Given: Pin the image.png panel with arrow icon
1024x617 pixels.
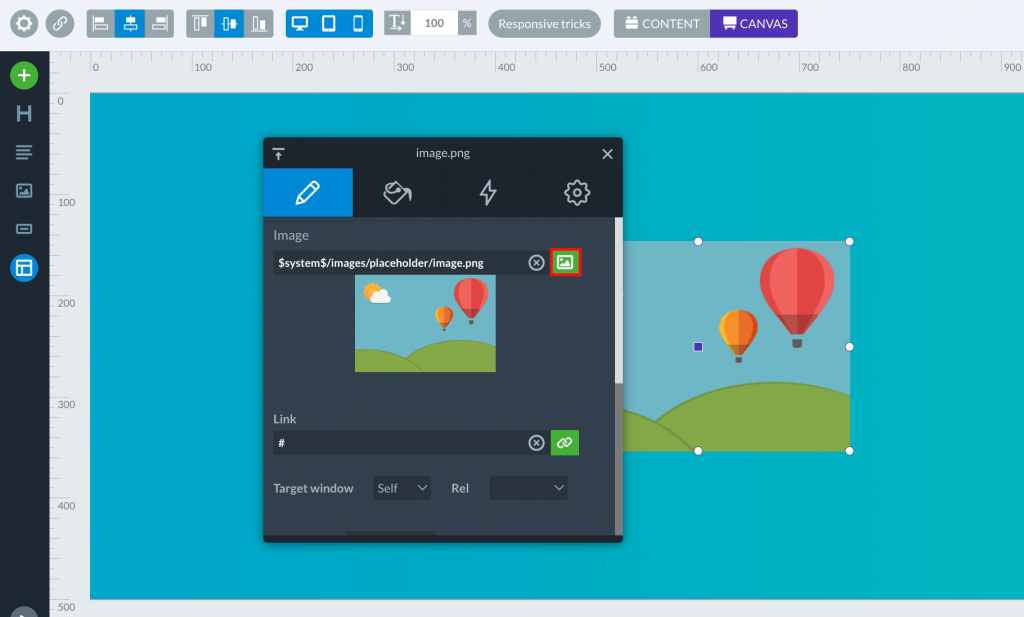Looking at the screenshot, I should coord(278,154).
